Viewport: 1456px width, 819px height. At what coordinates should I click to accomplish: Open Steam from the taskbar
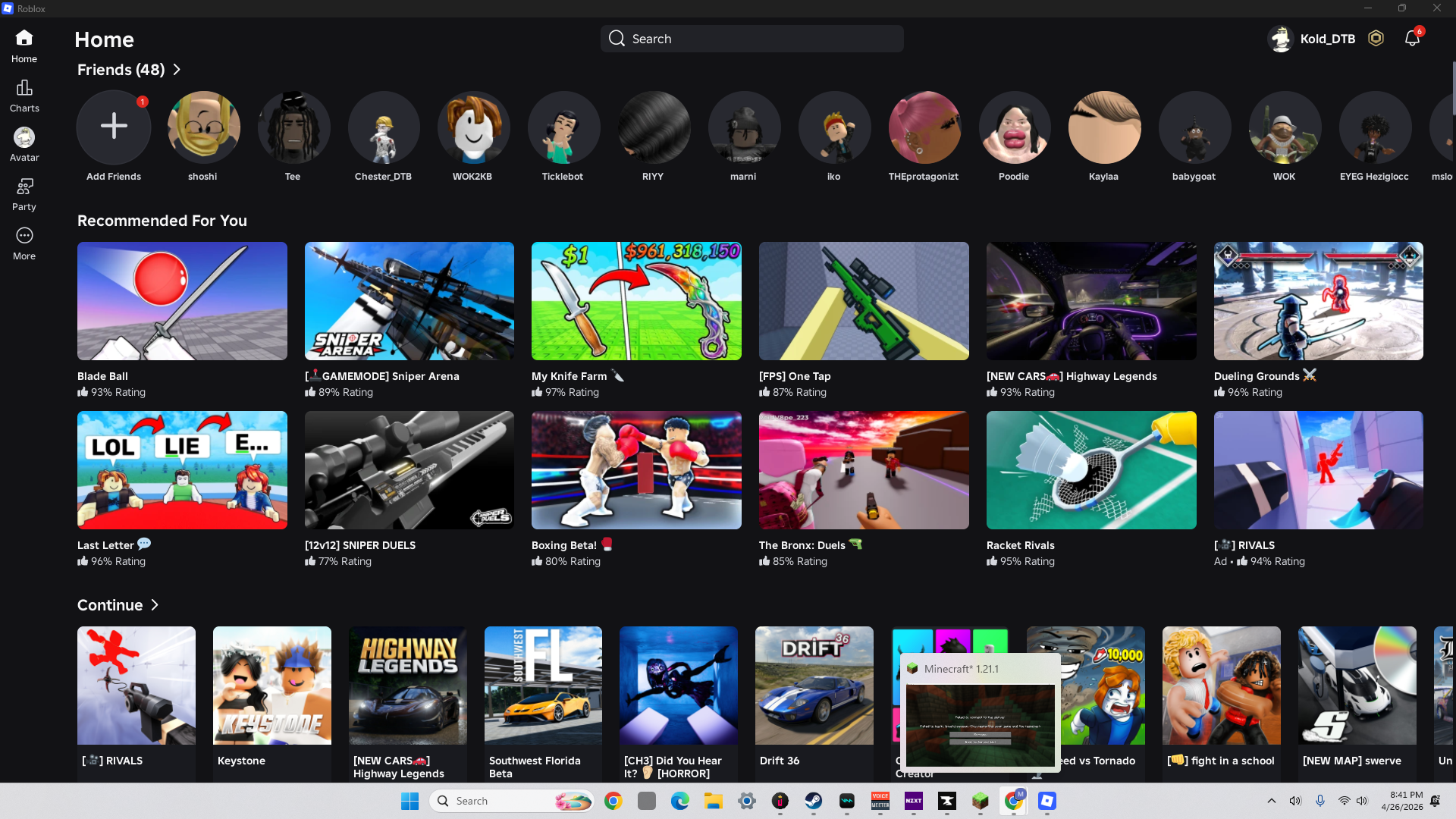[x=814, y=801]
